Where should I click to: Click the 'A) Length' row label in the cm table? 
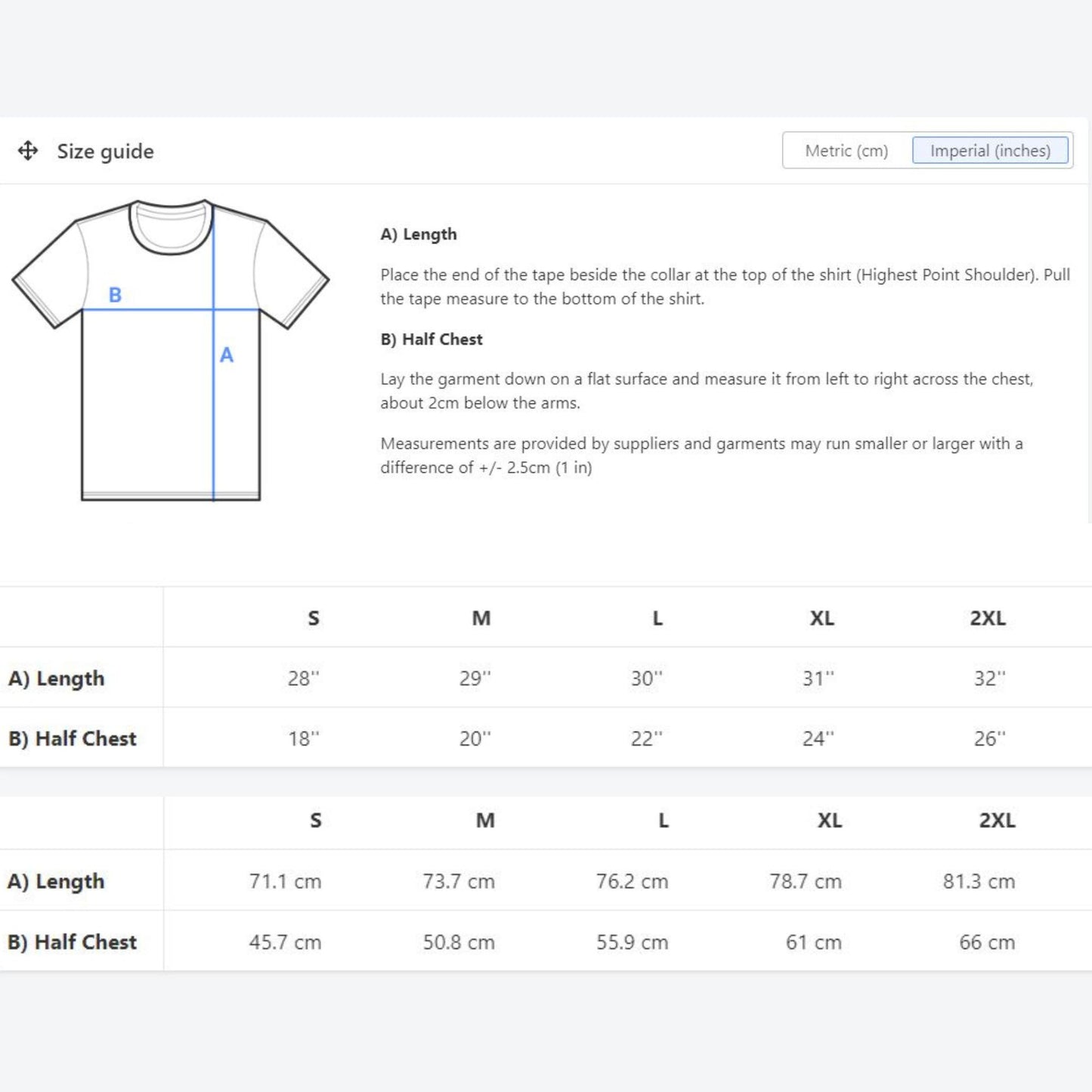(x=56, y=881)
